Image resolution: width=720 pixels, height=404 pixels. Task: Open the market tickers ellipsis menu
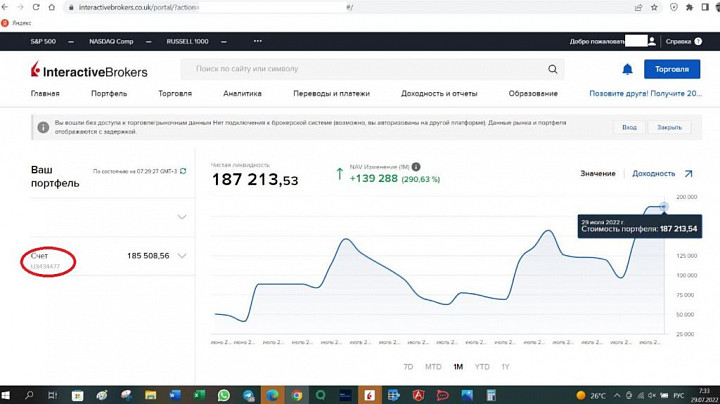point(258,41)
